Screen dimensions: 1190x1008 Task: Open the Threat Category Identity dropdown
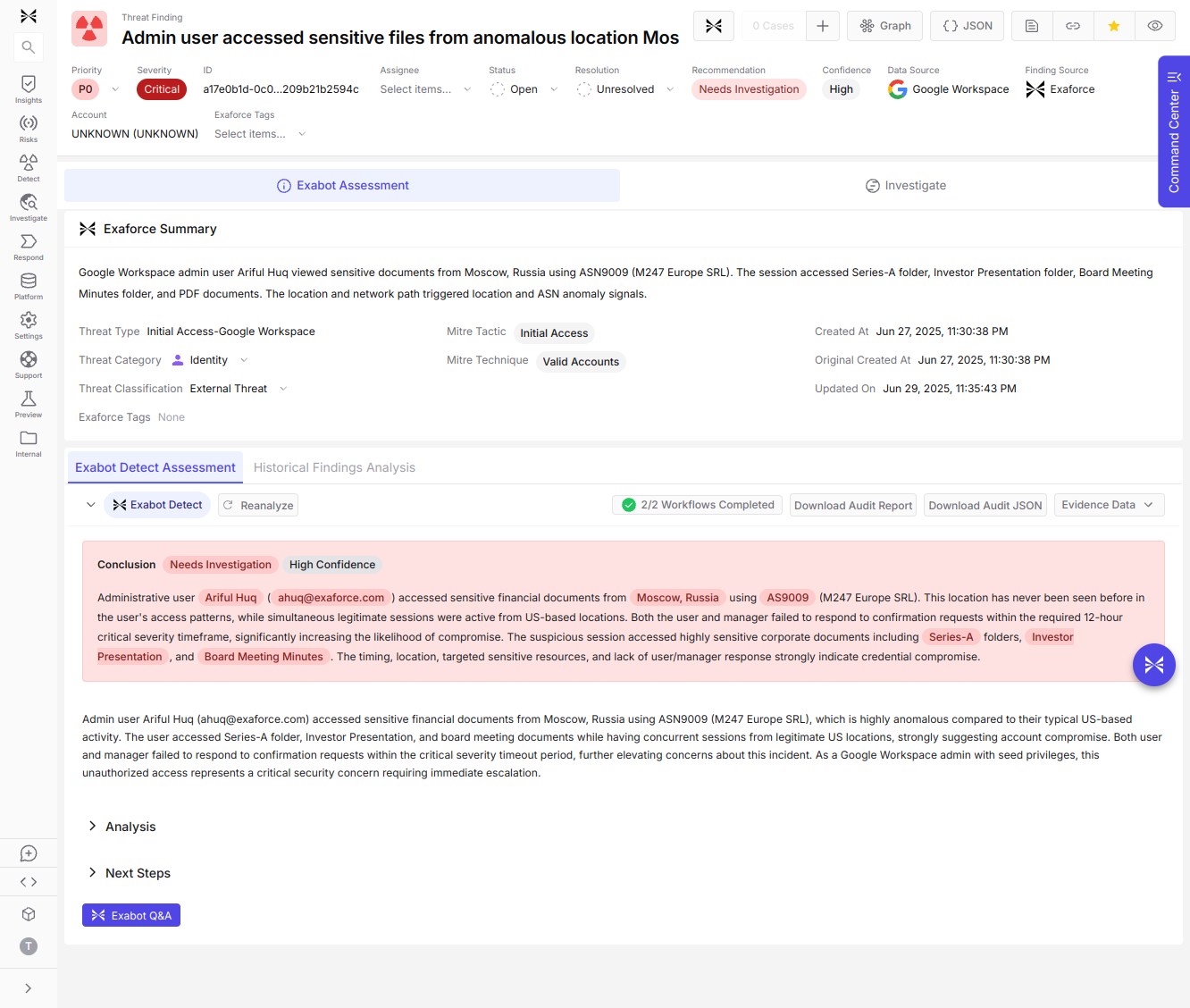pyautogui.click(x=210, y=360)
